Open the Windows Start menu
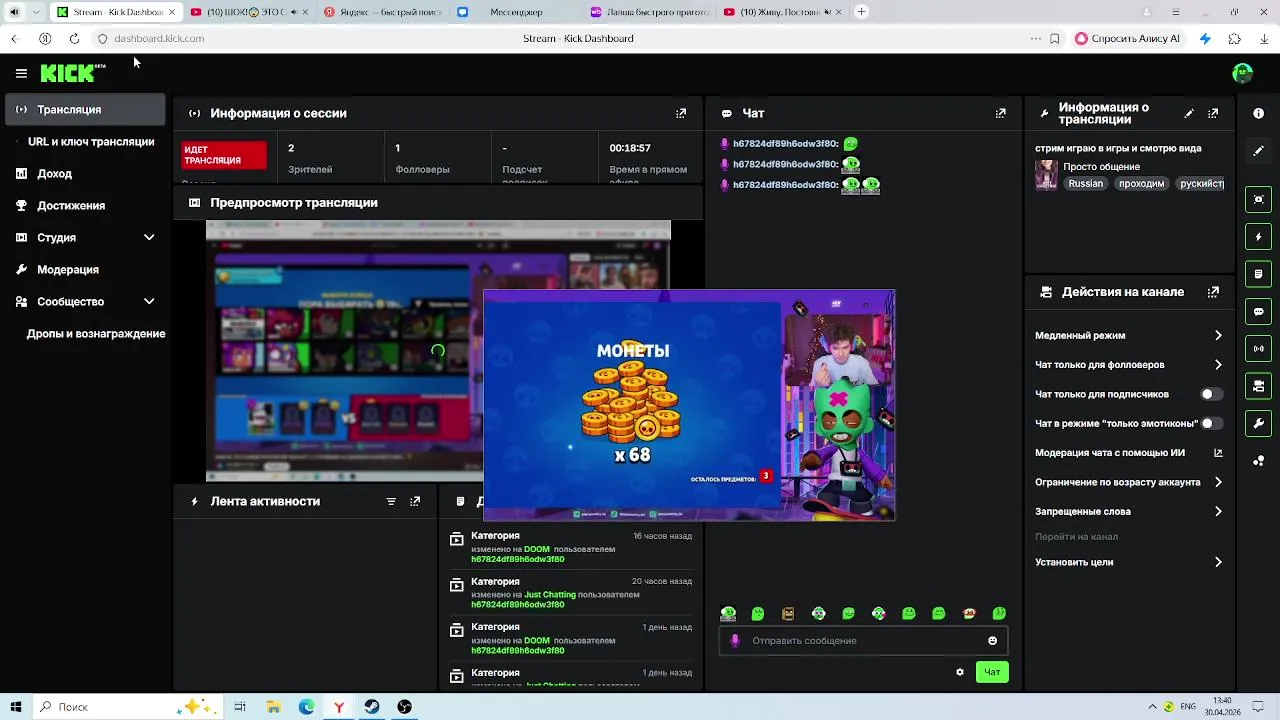This screenshot has width=1280, height=720. coord(16,707)
